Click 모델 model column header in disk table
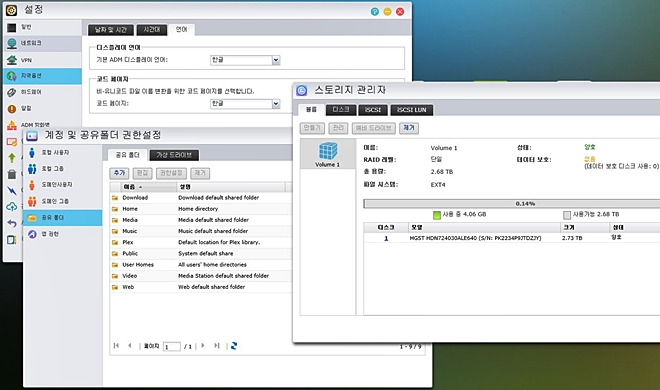 pos(484,228)
